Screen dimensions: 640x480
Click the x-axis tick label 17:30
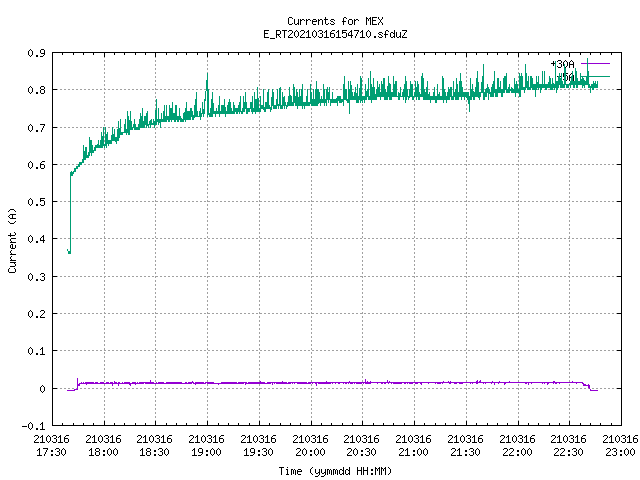tap(51, 452)
